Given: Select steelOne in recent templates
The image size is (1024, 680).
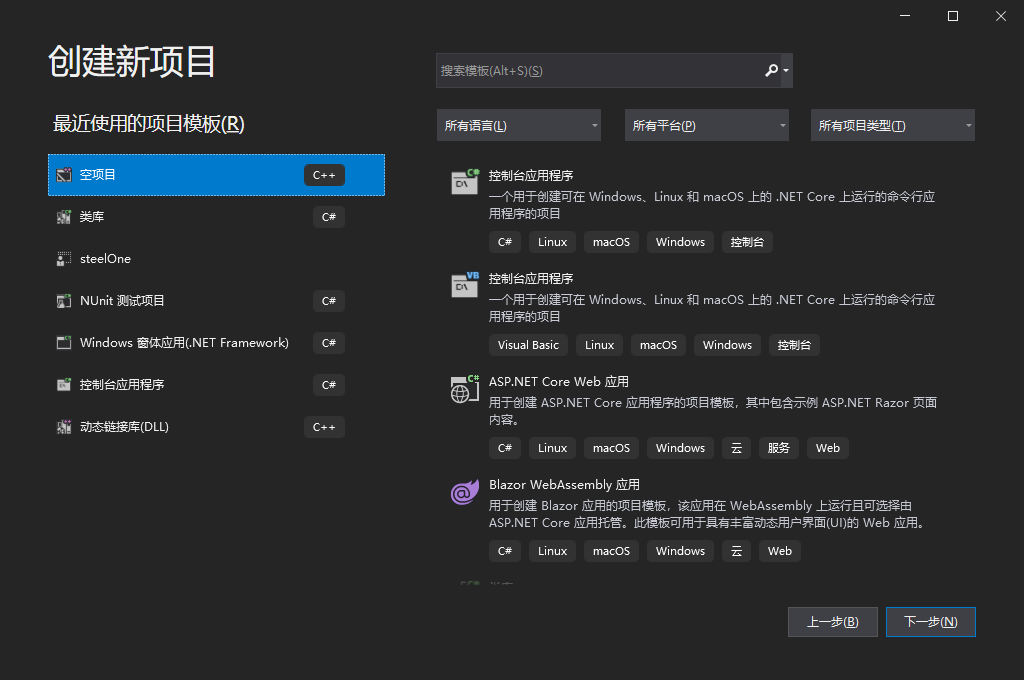Looking at the screenshot, I should pos(216,259).
